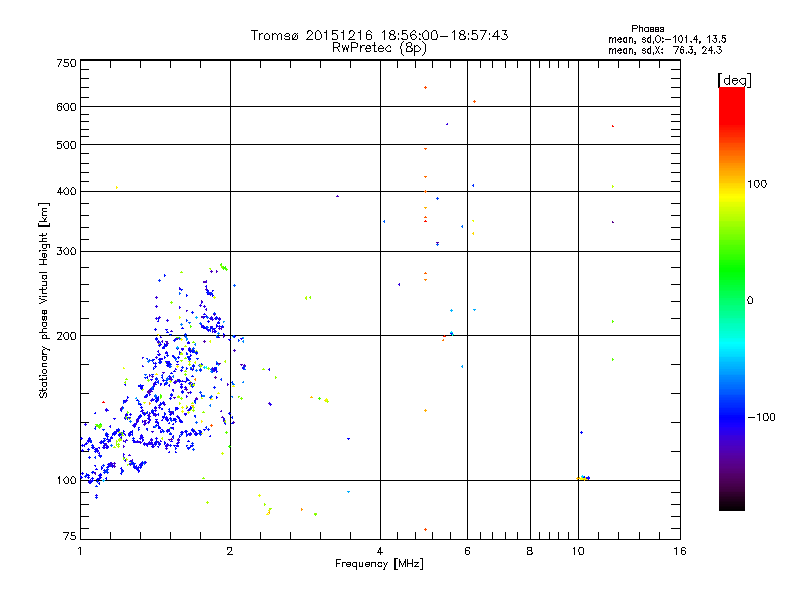
Task: Click the 'mean, sd,X: 76.3, 24.3' line
Action: 665,50
